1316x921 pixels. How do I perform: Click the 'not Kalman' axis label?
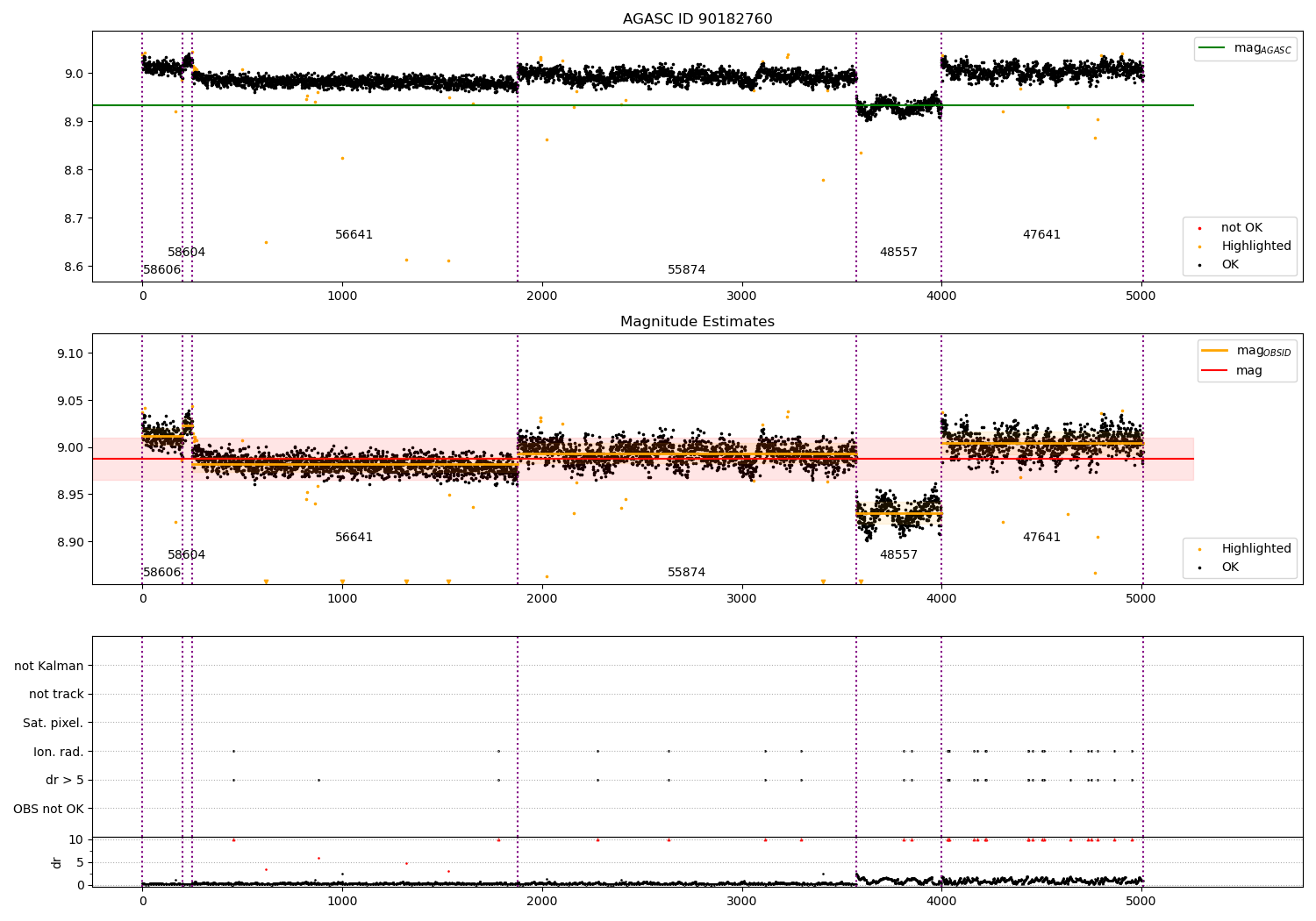pos(49,667)
